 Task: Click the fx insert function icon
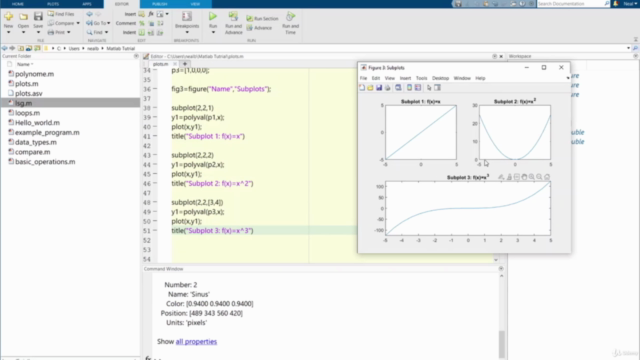[x=151, y=14]
